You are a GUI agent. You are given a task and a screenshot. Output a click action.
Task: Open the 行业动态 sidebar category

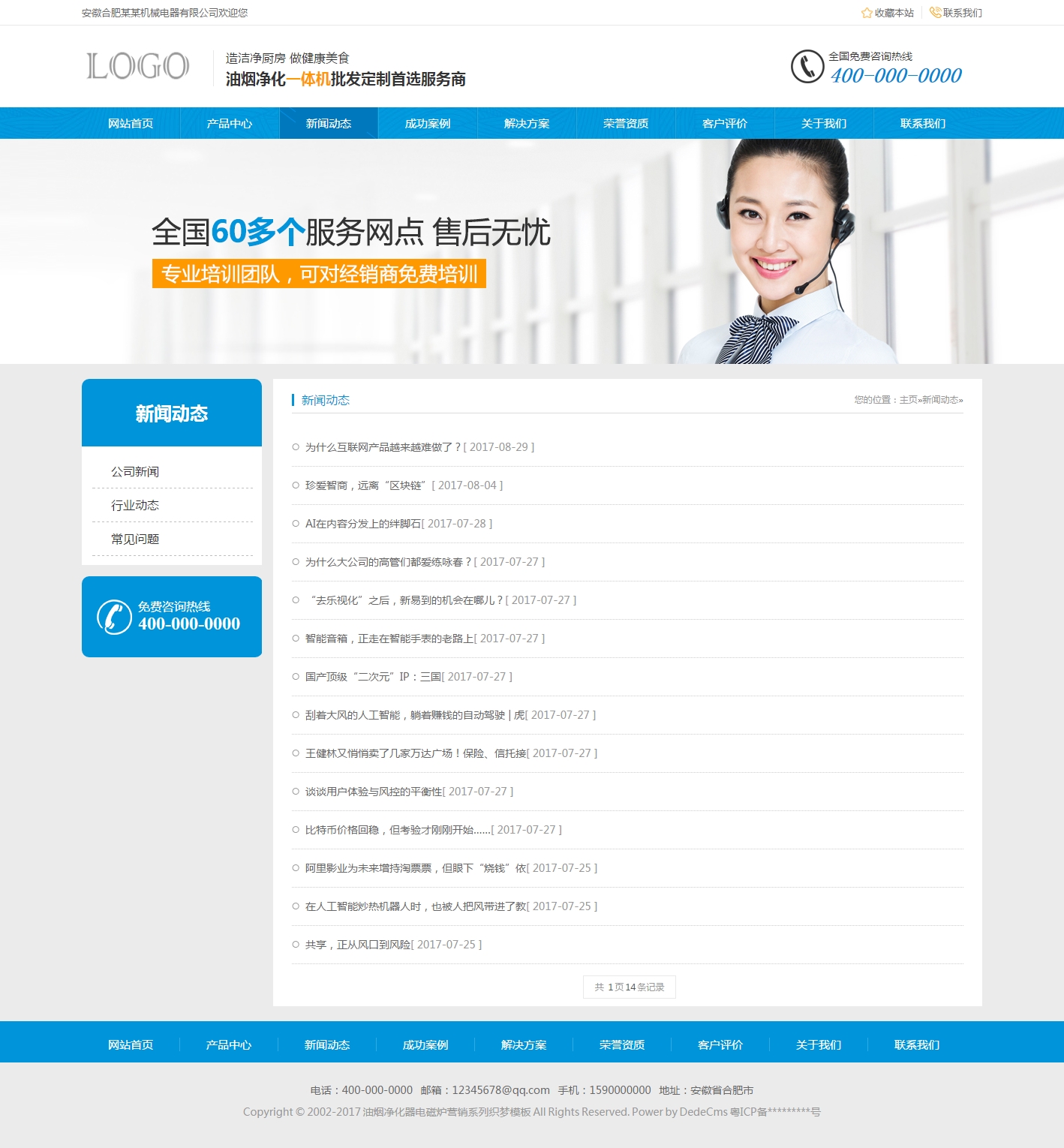[x=135, y=506]
